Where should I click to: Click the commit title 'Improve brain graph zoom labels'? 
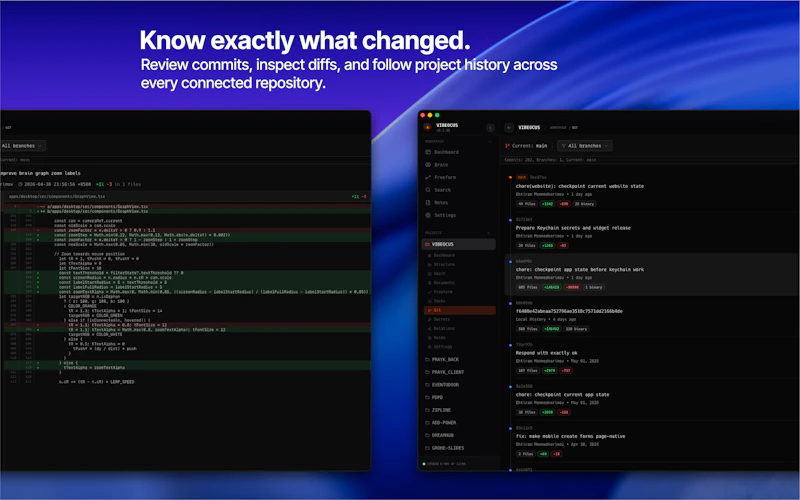click(x=40, y=173)
